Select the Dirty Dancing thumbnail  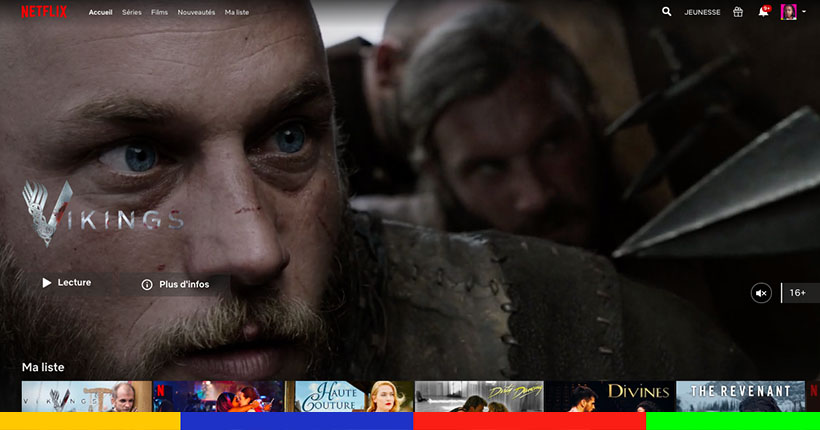pos(480,396)
